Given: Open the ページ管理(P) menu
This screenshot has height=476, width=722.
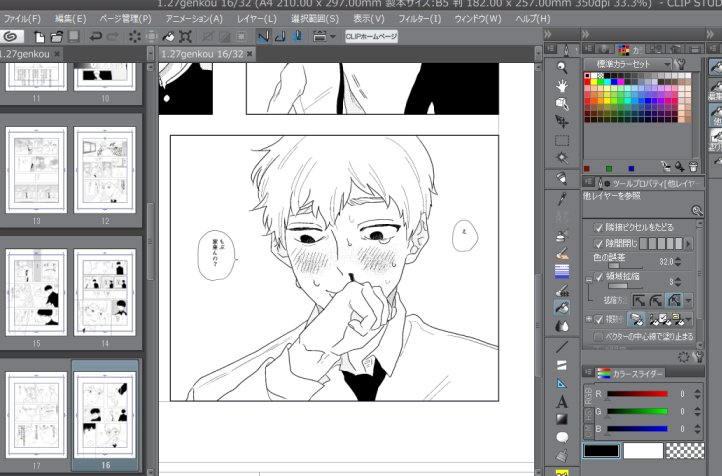Looking at the screenshot, I should tap(125, 19).
